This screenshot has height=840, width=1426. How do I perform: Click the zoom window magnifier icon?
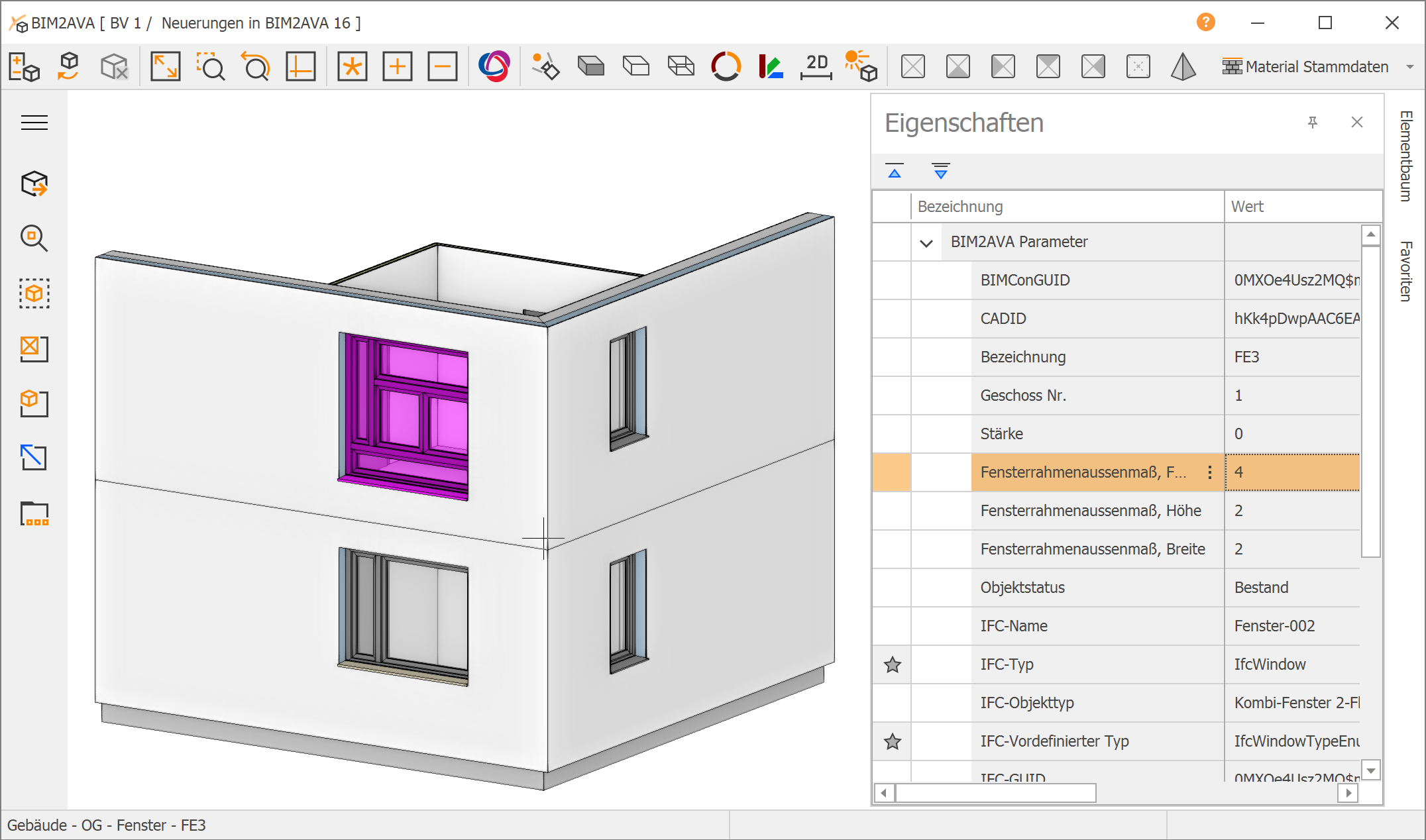point(211,66)
